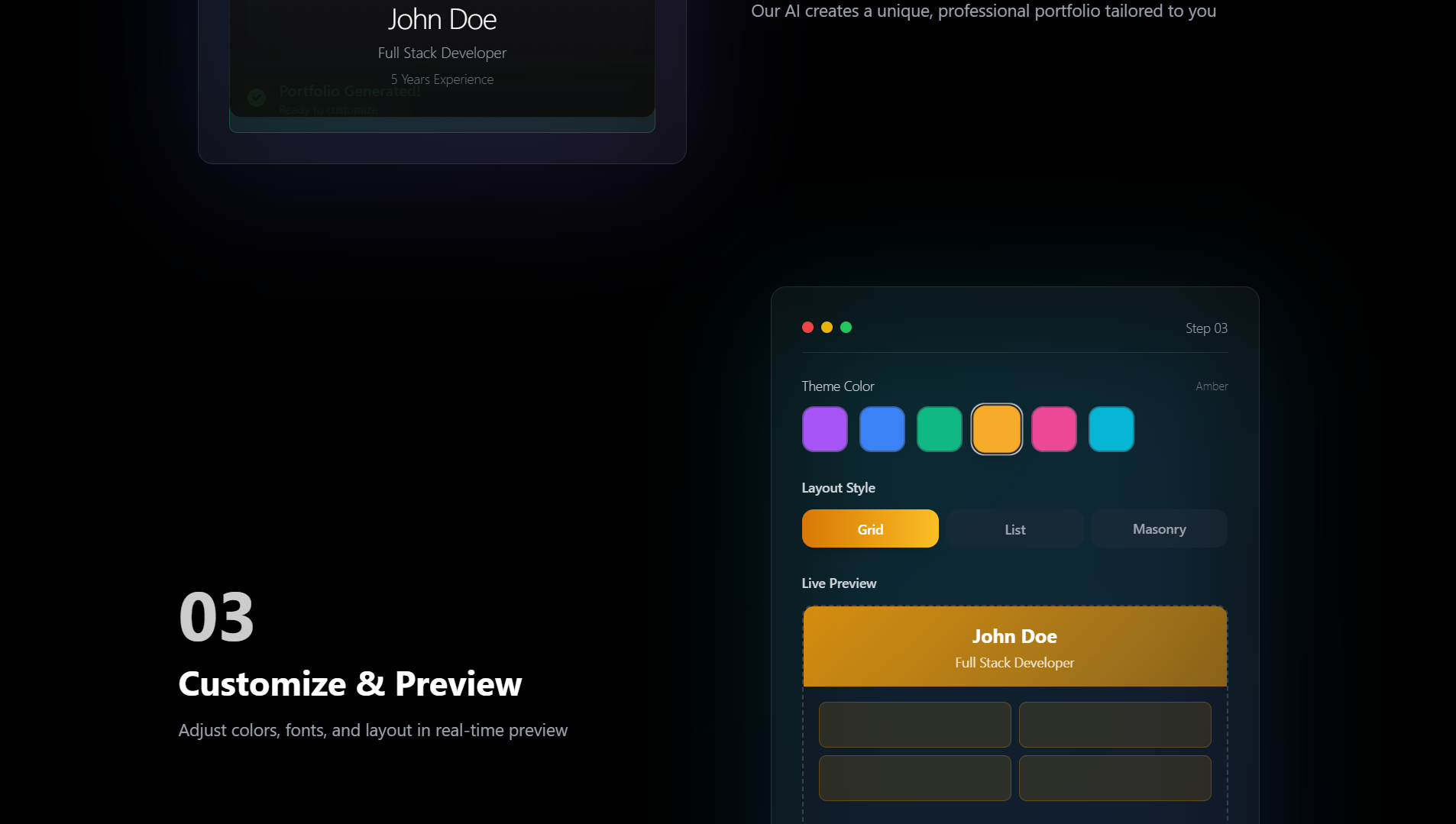Select the green theme color

click(x=940, y=428)
